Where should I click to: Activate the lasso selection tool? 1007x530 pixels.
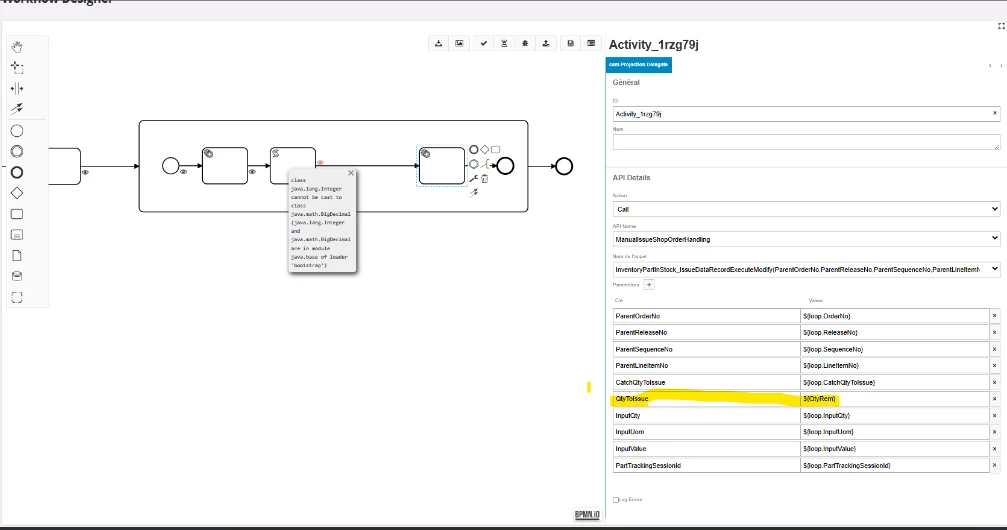tap(17, 68)
